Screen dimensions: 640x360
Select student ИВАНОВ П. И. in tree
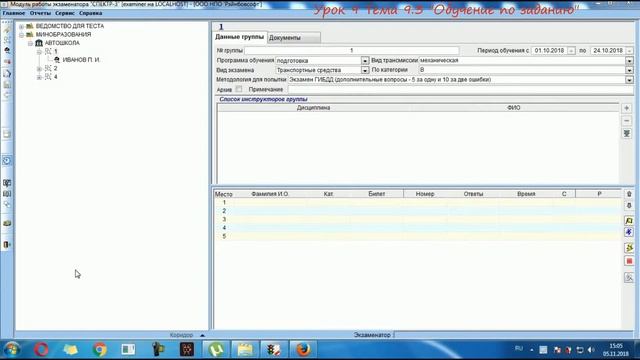pyautogui.click(x=81, y=60)
